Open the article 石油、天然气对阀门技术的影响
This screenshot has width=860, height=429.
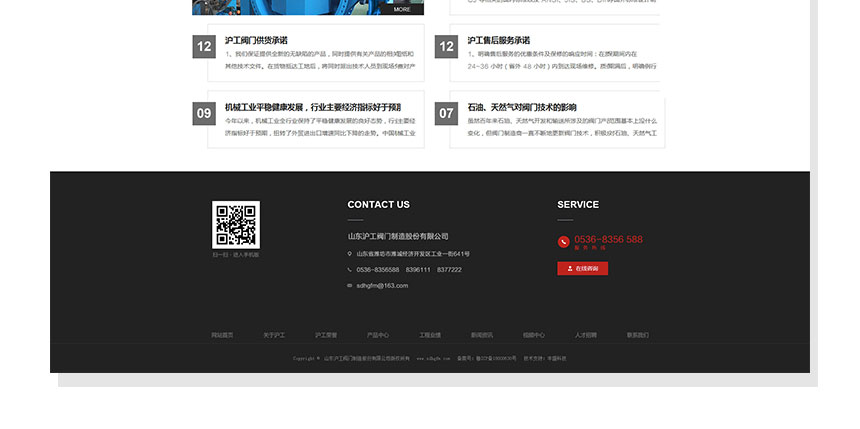coord(521,107)
